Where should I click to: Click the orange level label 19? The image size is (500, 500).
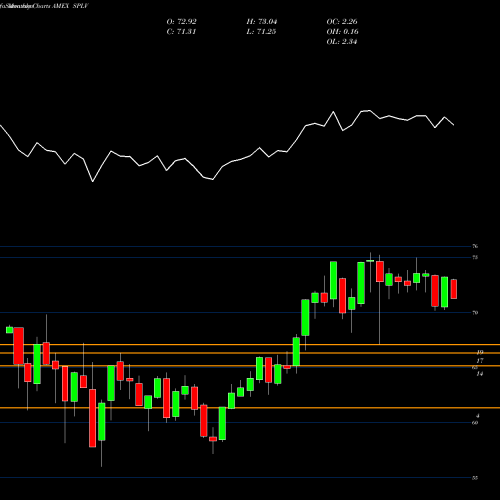click(x=480, y=352)
